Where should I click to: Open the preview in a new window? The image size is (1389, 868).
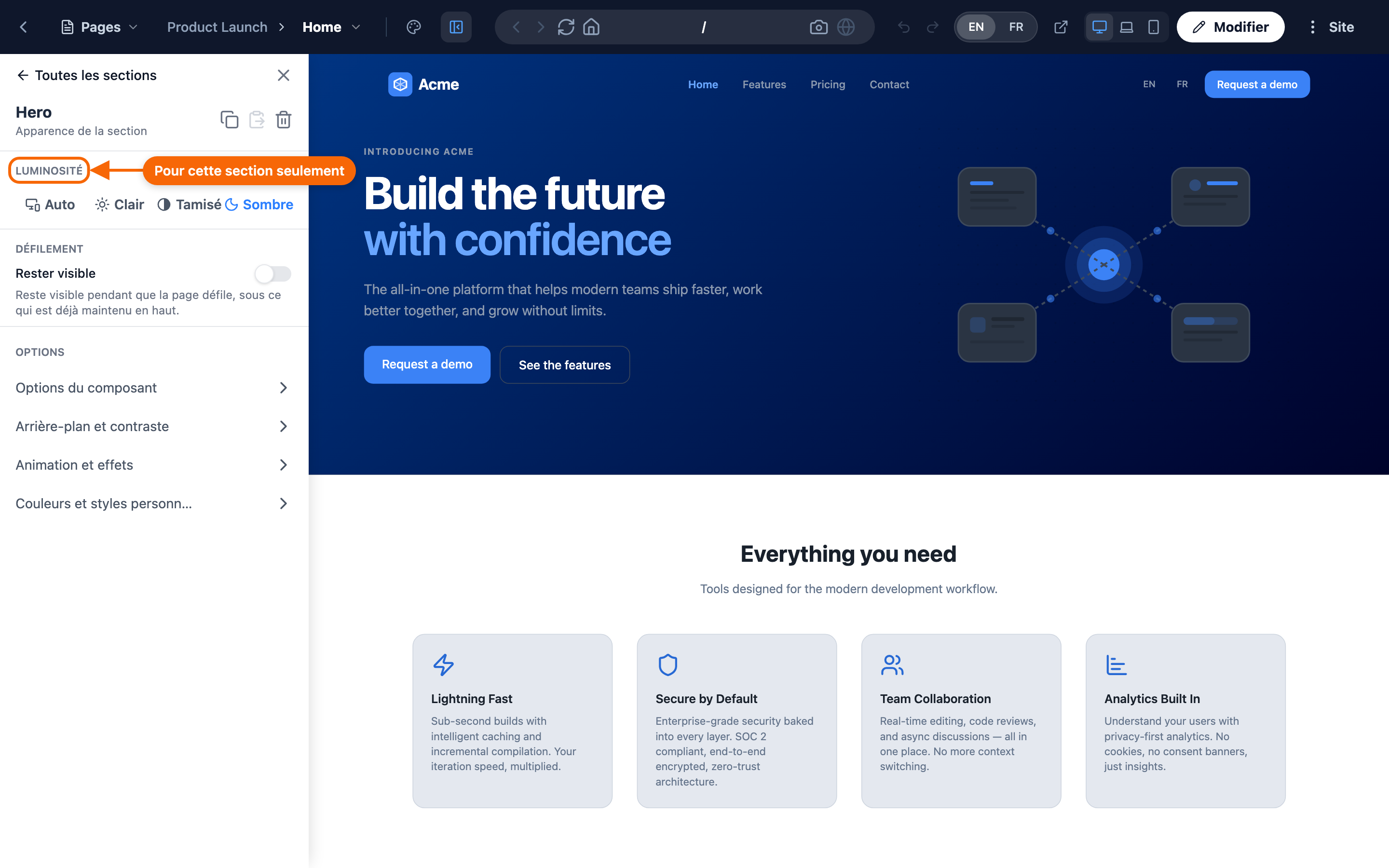(1061, 27)
